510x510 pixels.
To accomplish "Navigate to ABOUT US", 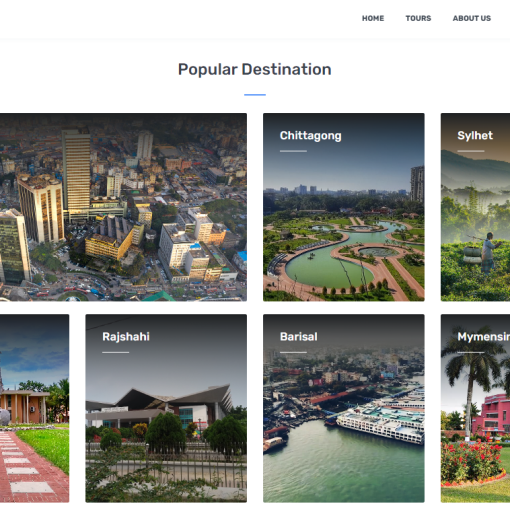I will 472,18.
